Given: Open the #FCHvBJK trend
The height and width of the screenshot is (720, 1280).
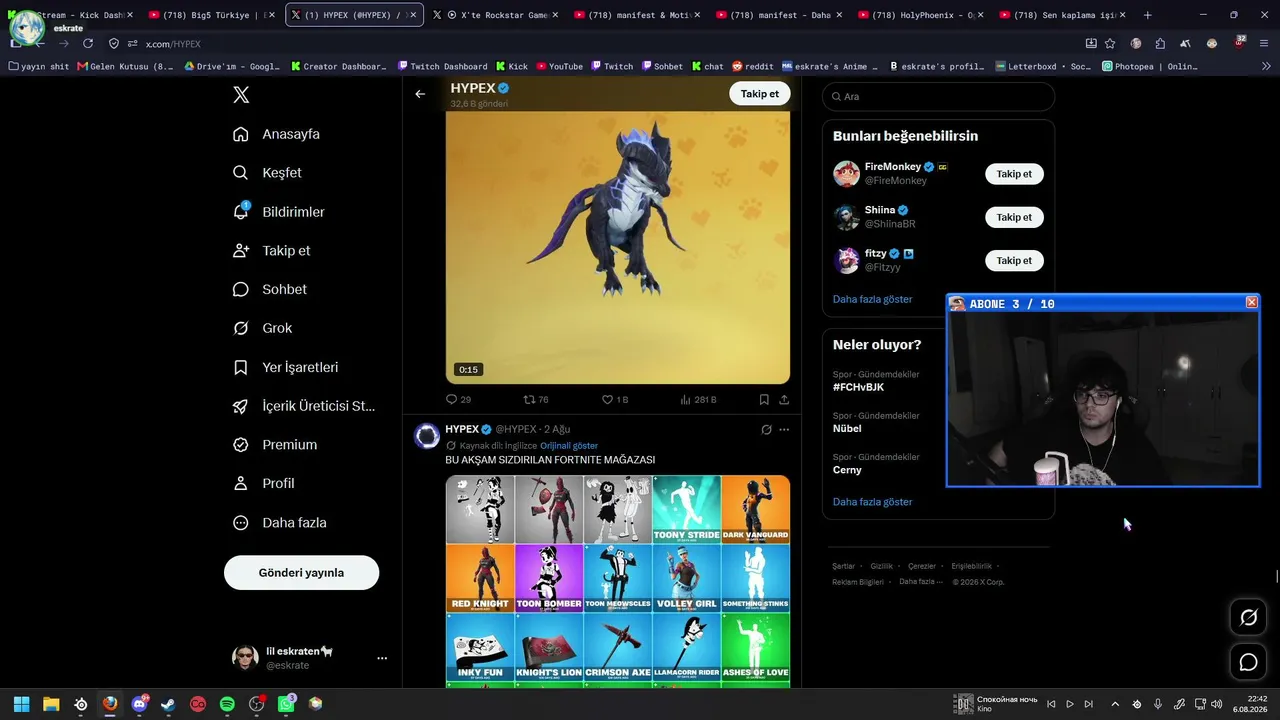Looking at the screenshot, I should click(858, 387).
